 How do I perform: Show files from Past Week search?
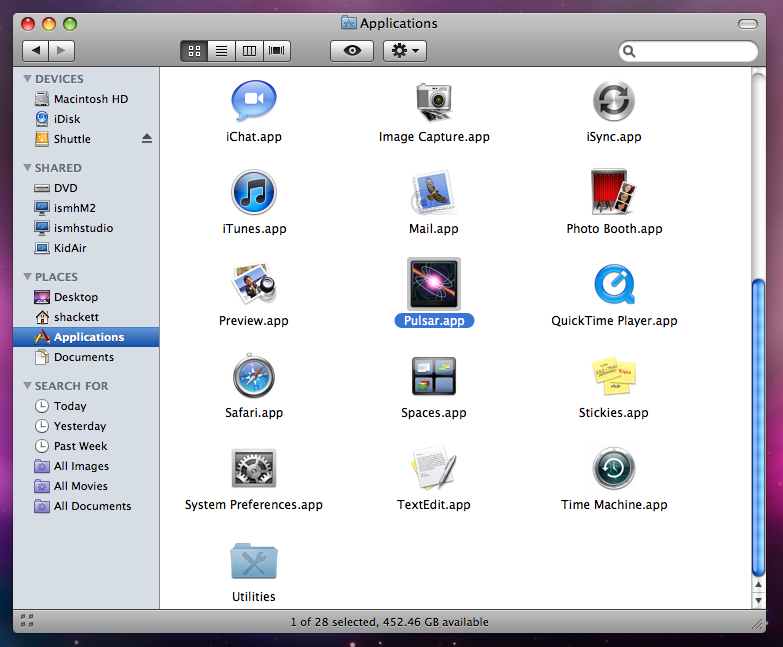(x=86, y=446)
